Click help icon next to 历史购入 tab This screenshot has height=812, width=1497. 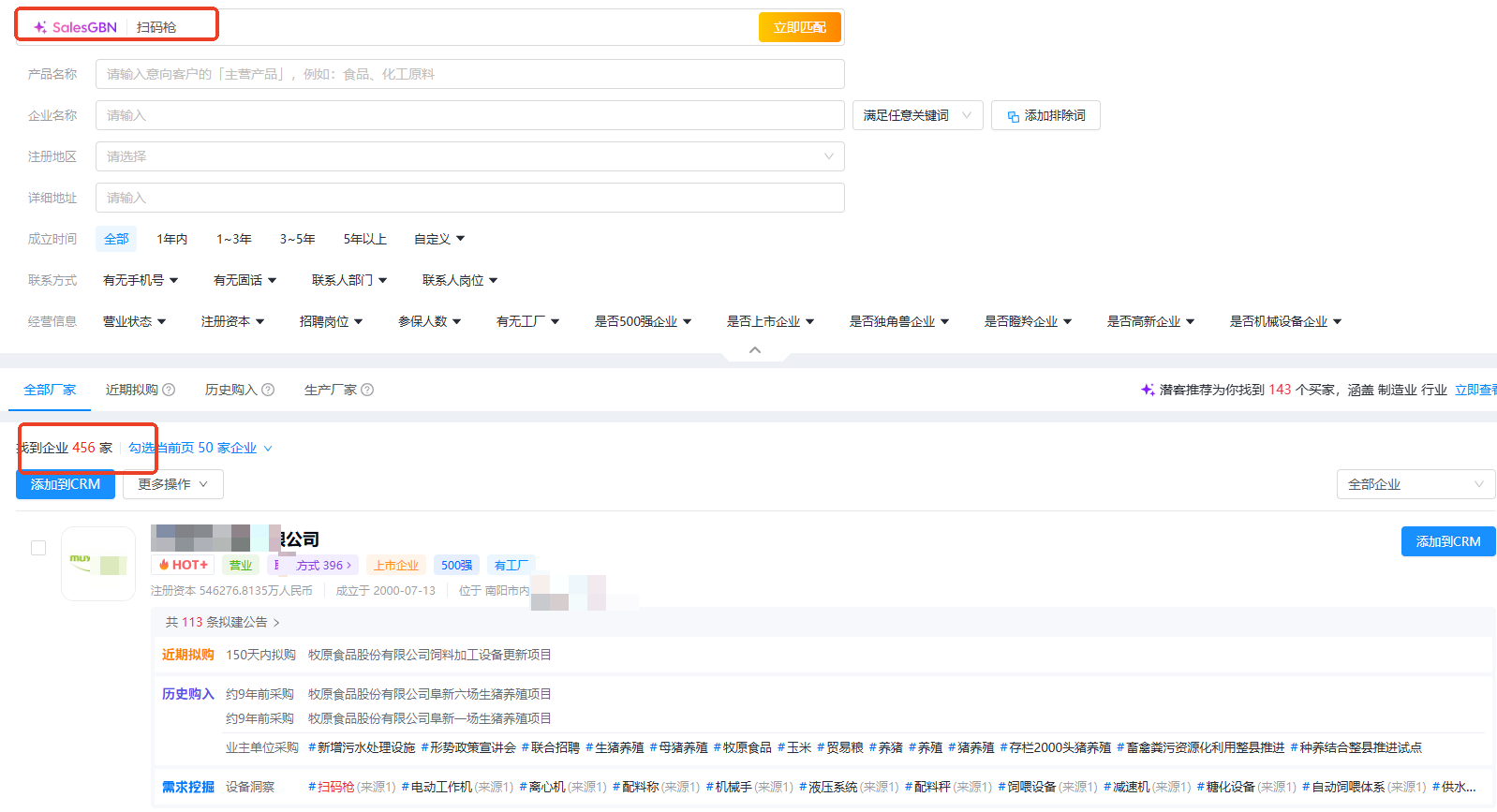click(x=268, y=390)
